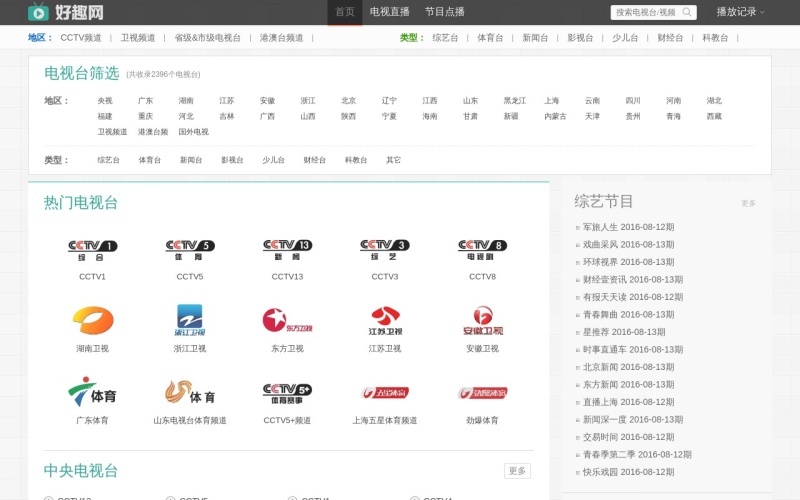Open 环球视界 2016-08-13期

[629, 262]
